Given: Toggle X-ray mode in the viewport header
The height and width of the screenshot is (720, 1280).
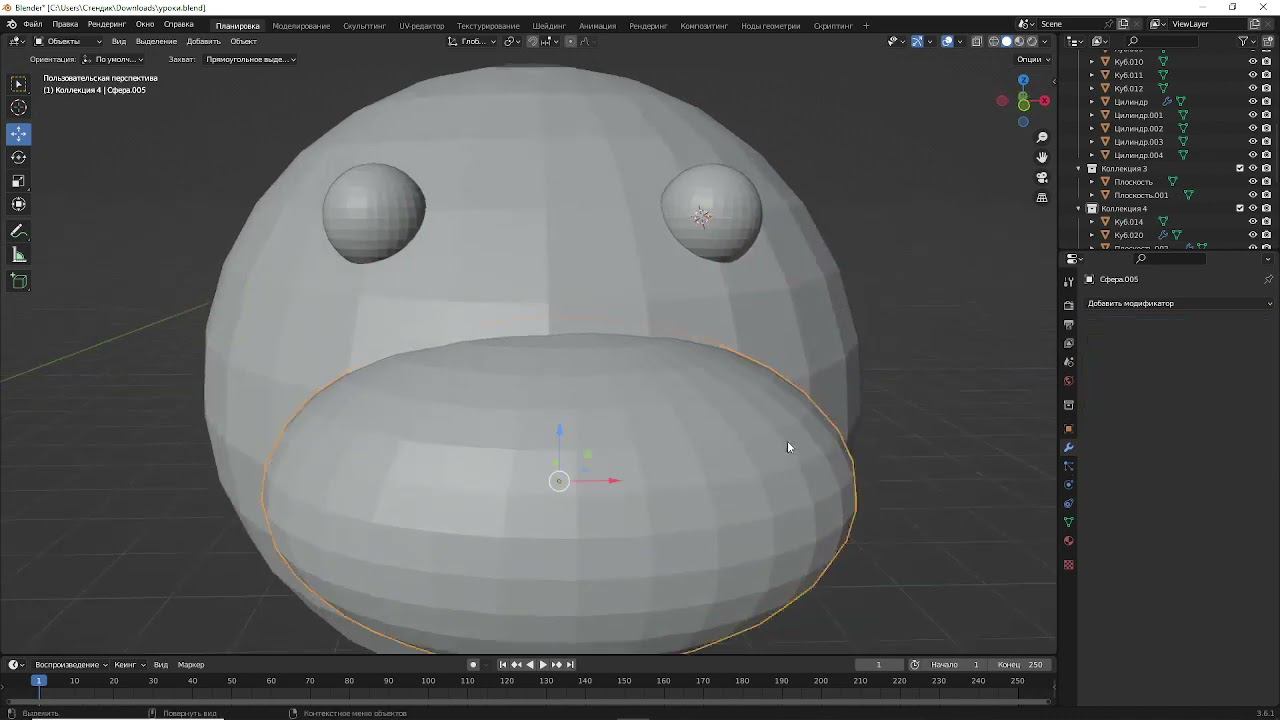Looking at the screenshot, I should click(x=978, y=41).
